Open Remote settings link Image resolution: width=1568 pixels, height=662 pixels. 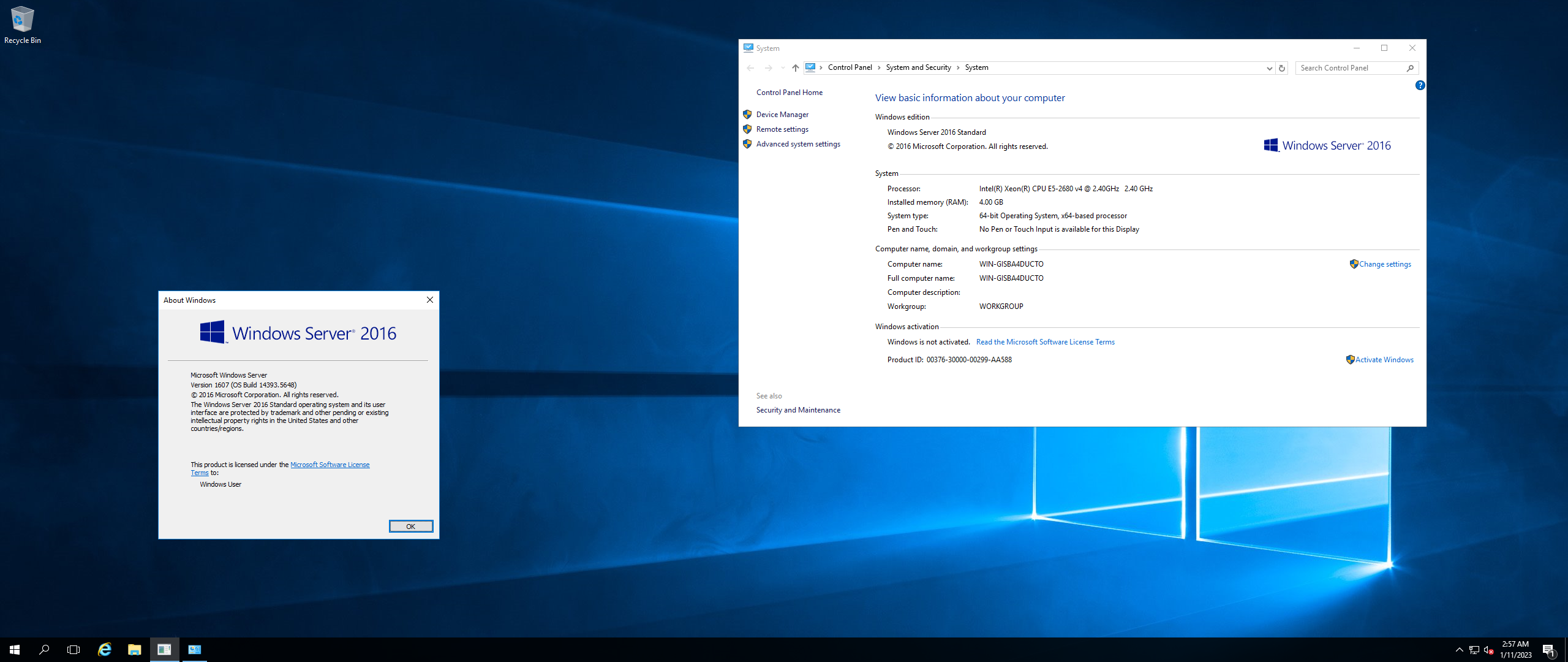[x=782, y=129]
